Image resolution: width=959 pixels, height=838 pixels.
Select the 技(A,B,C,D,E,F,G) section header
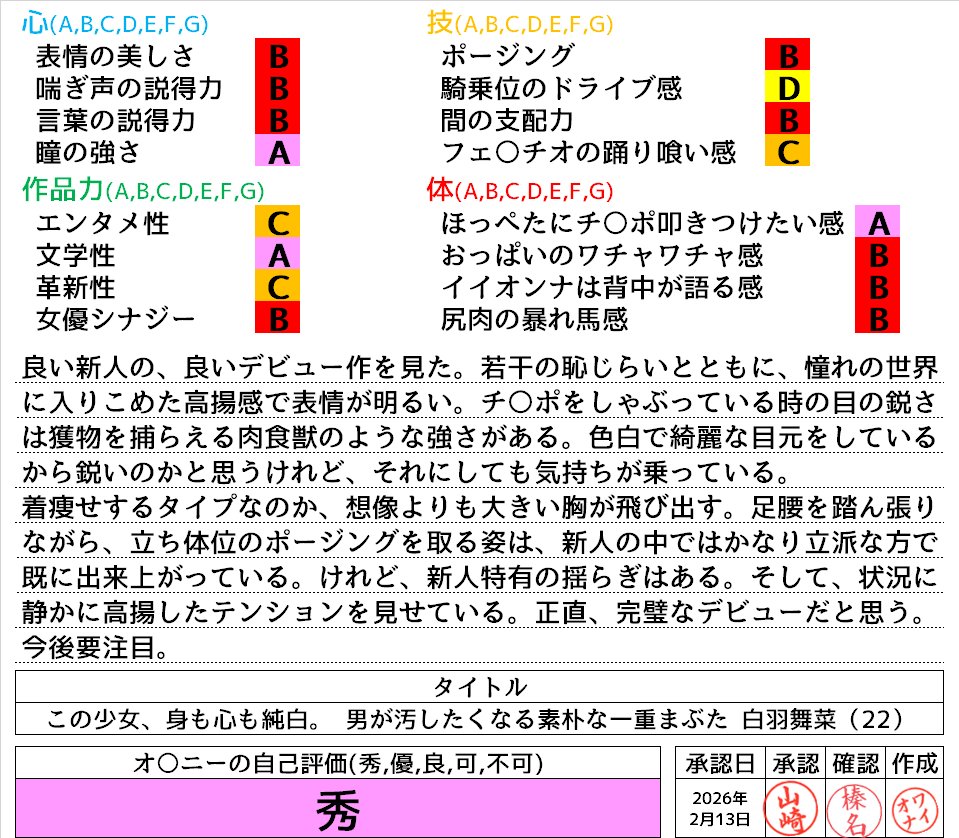(x=520, y=23)
